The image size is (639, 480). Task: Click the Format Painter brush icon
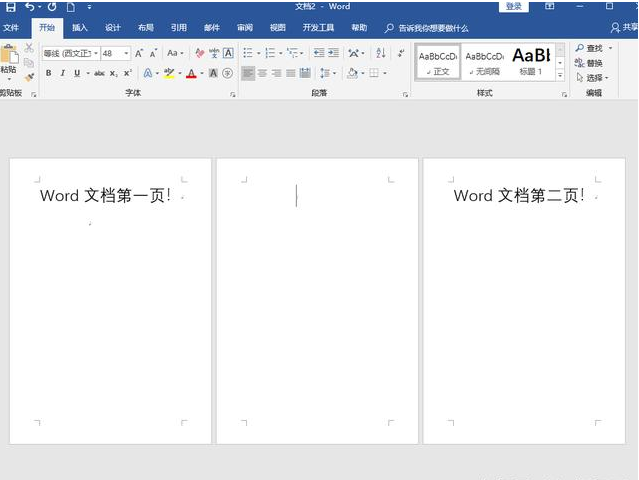pos(29,76)
